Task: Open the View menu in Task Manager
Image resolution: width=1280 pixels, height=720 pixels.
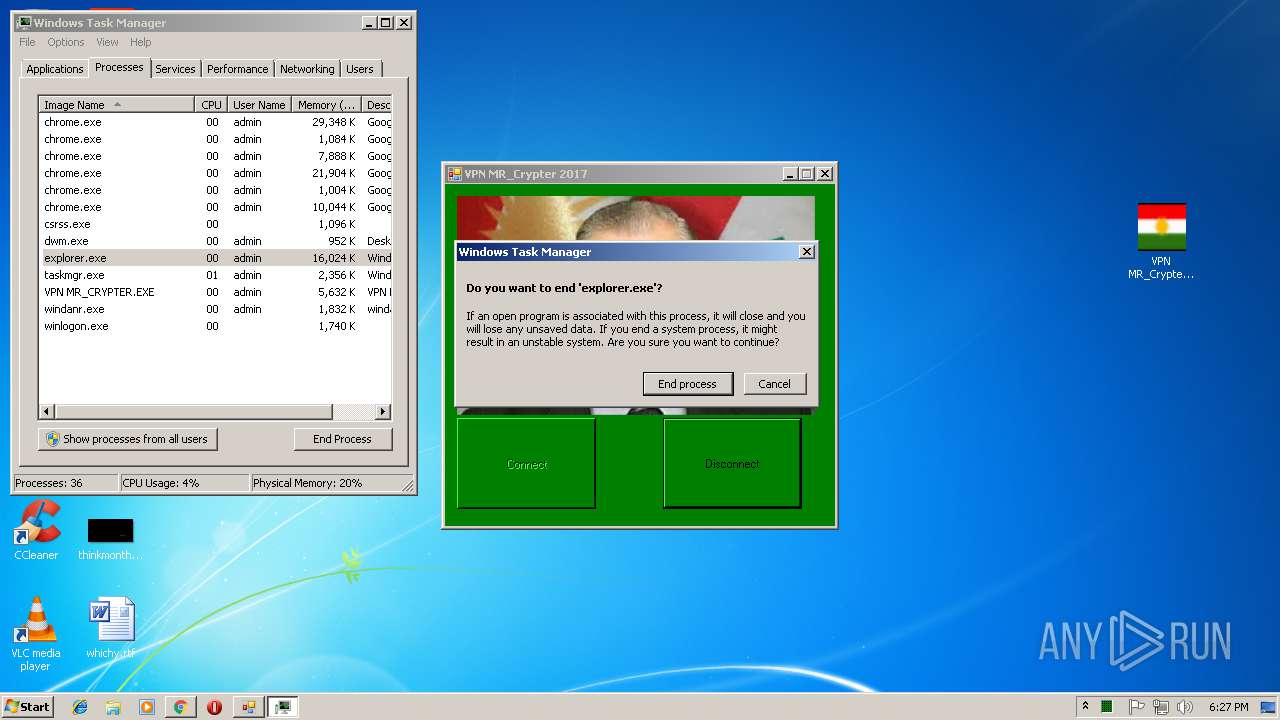Action: point(107,42)
